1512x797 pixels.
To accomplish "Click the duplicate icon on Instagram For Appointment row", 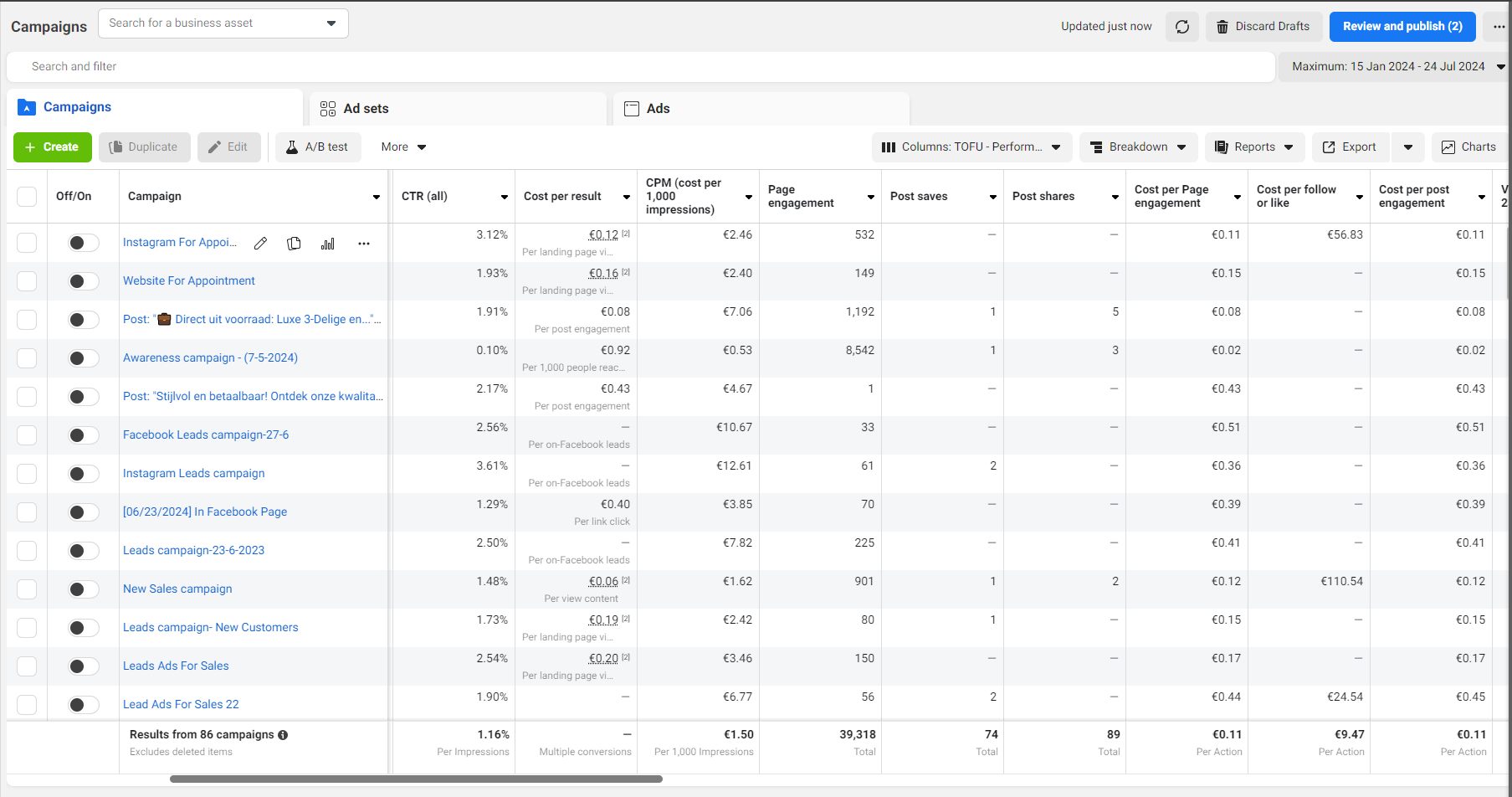I will tap(294, 244).
